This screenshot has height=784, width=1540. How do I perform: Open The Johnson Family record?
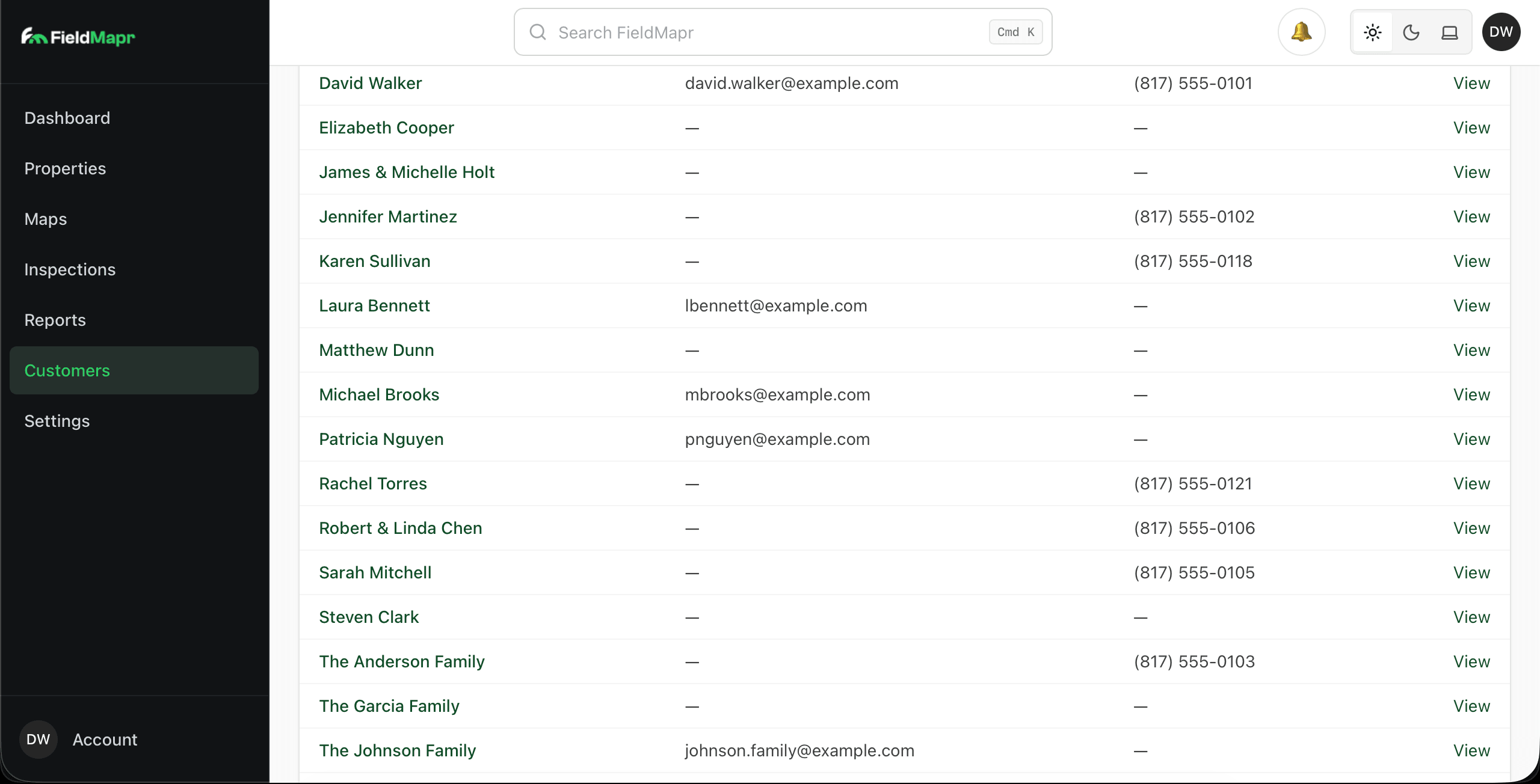coord(398,750)
